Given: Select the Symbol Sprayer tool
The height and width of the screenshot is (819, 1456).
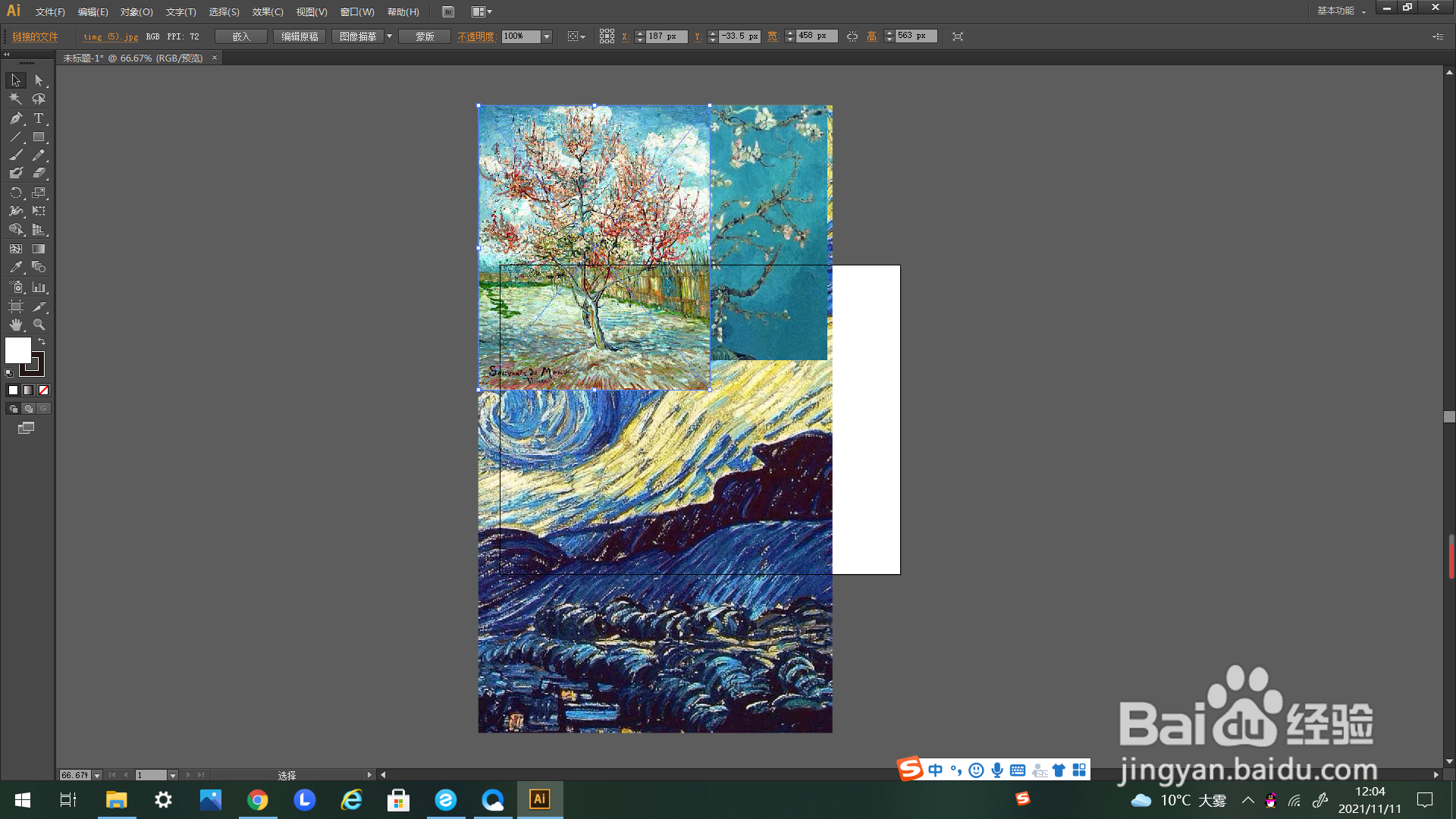Looking at the screenshot, I should tap(16, 287).
